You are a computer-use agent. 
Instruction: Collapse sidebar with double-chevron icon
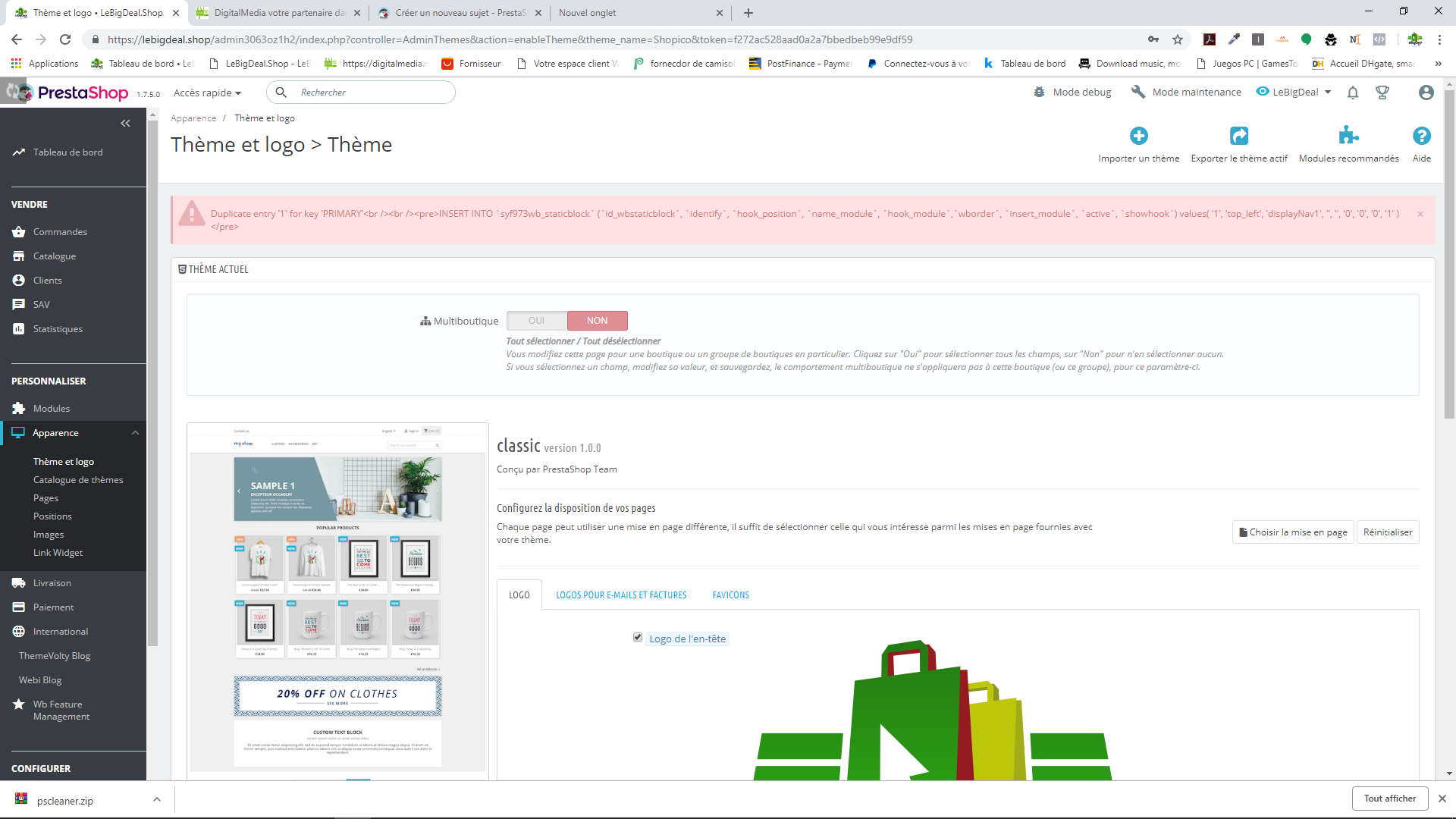125,124
